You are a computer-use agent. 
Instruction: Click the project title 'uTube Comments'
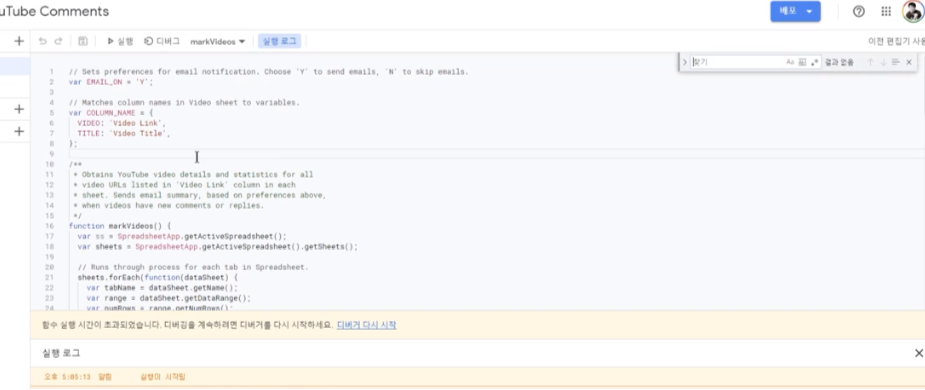54,11
